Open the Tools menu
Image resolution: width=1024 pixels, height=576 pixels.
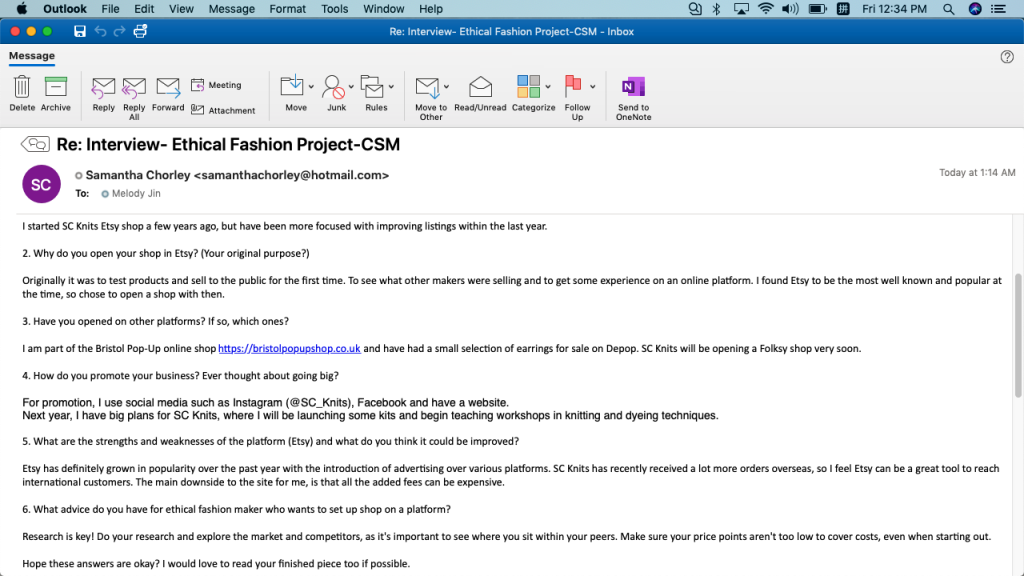click(x=334, y=9)
